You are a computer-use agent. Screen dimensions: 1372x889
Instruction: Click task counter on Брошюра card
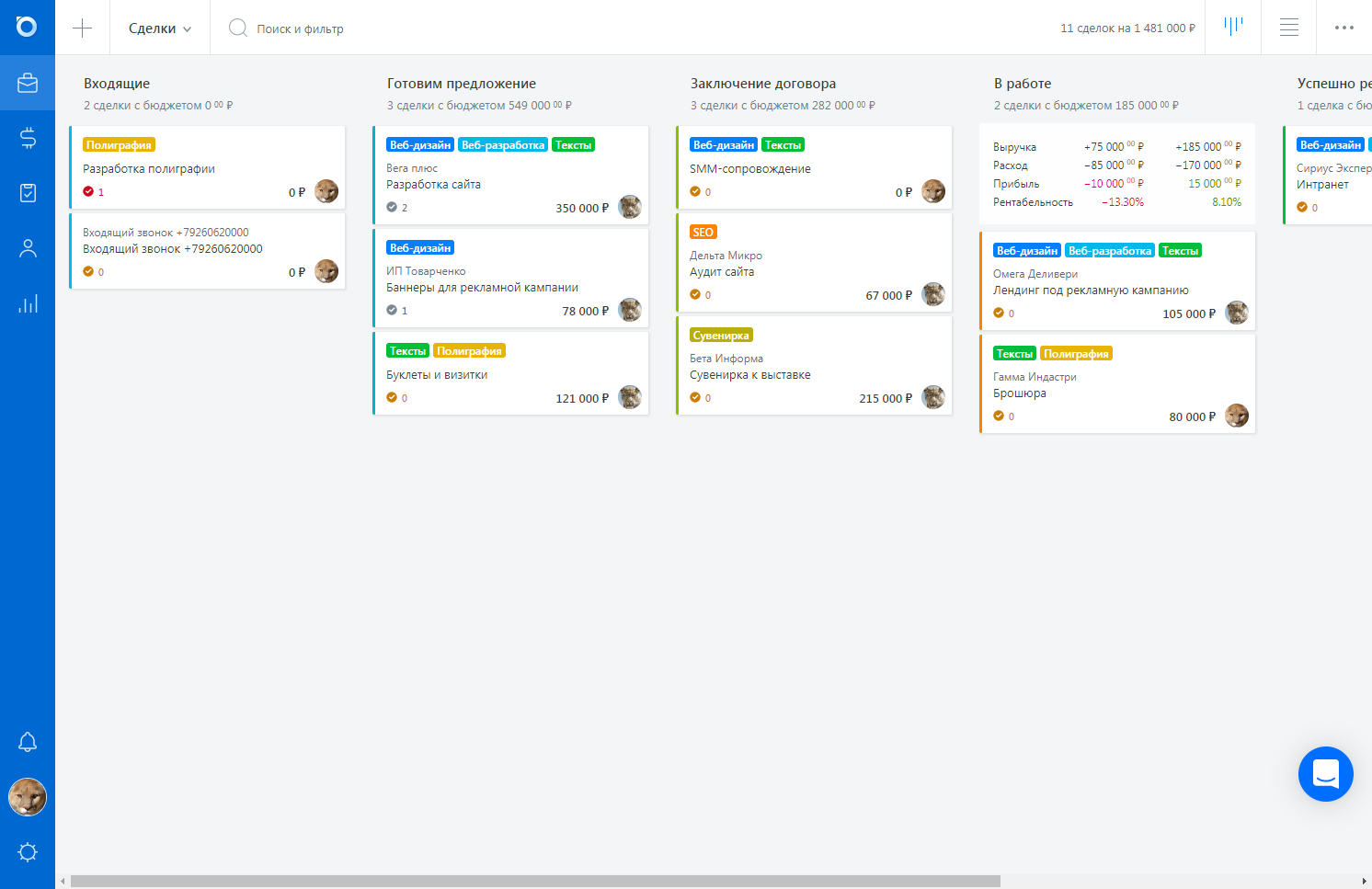[1003, 416]
